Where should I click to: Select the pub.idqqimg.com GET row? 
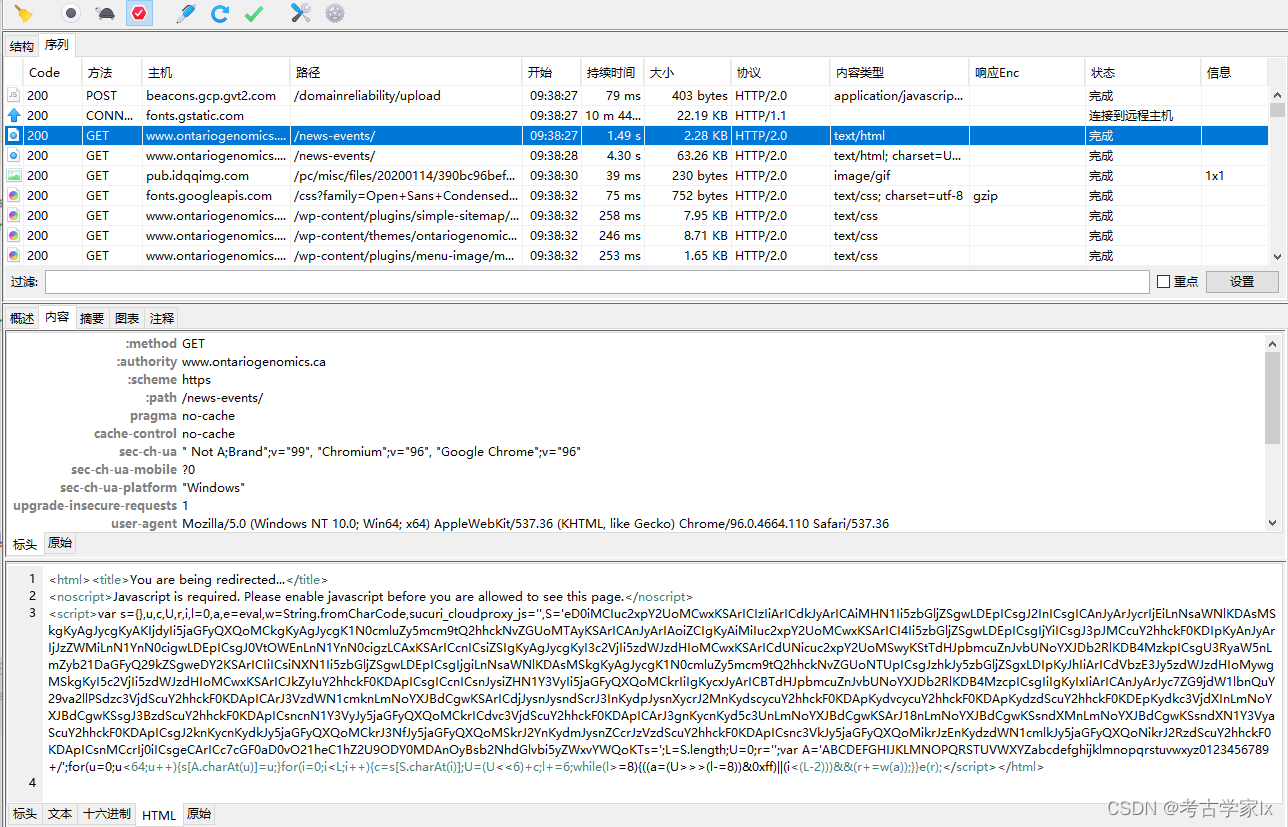(637, 175)
